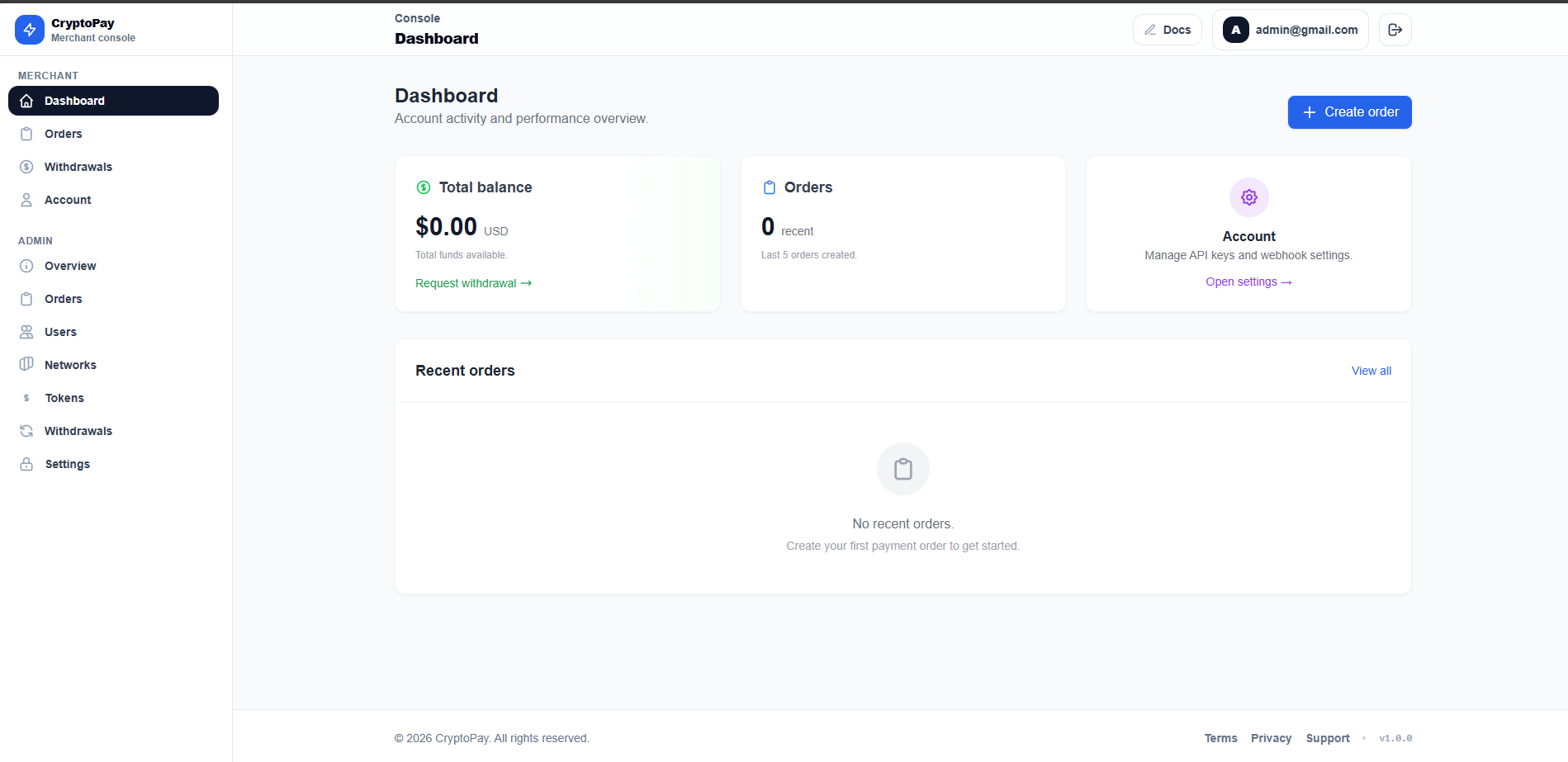Screen dimensions: 1568x762
Task: Click the purple Account gear icon
Action: pyautogui.click(x=1248, y=197)
